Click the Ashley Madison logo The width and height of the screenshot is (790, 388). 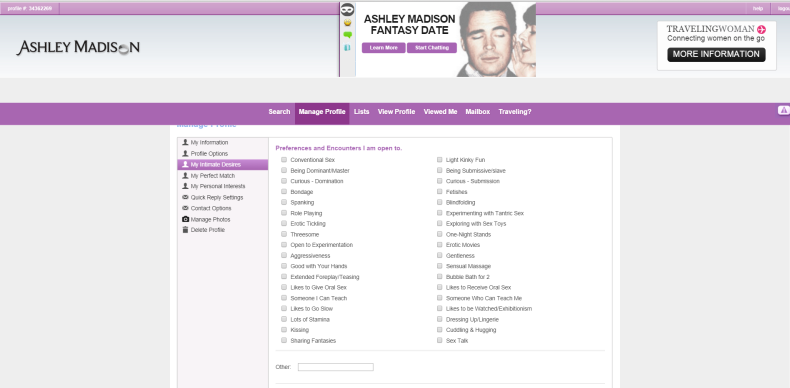[x=78, y=48]
